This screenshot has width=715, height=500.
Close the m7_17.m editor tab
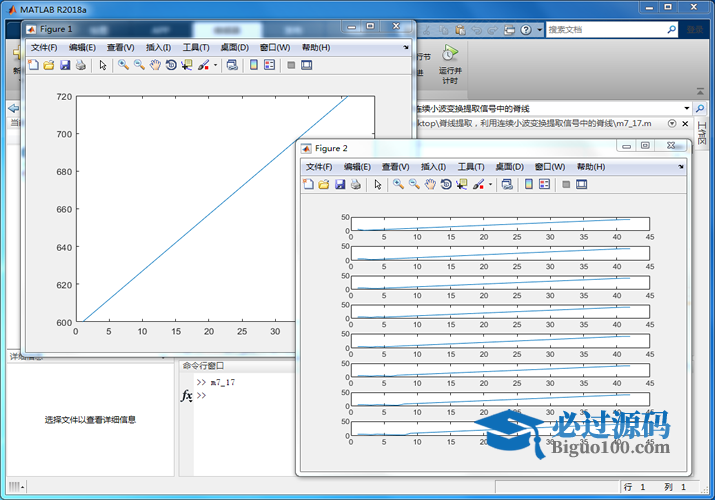coord(685,124)
